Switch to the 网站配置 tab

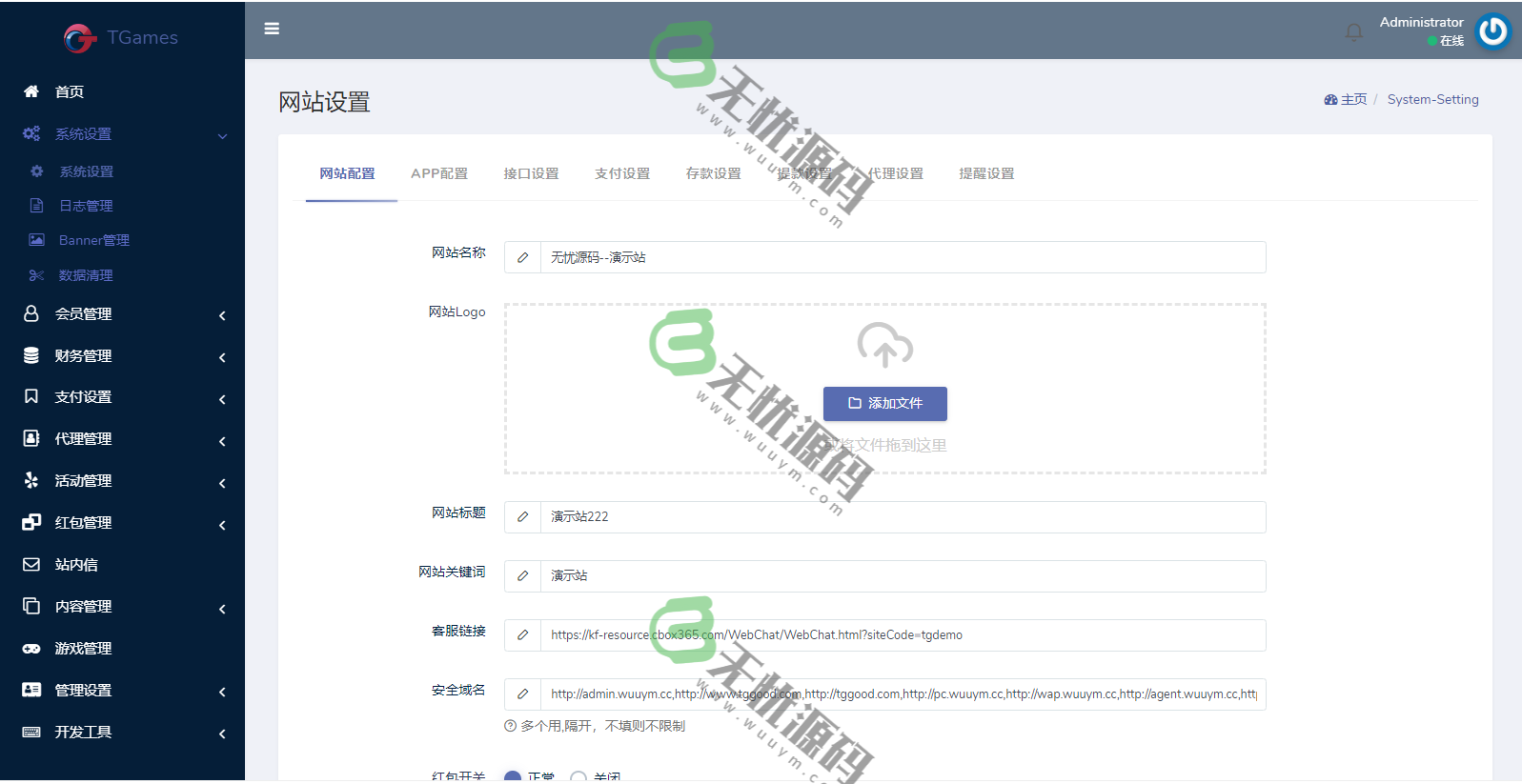pos(347,173)
